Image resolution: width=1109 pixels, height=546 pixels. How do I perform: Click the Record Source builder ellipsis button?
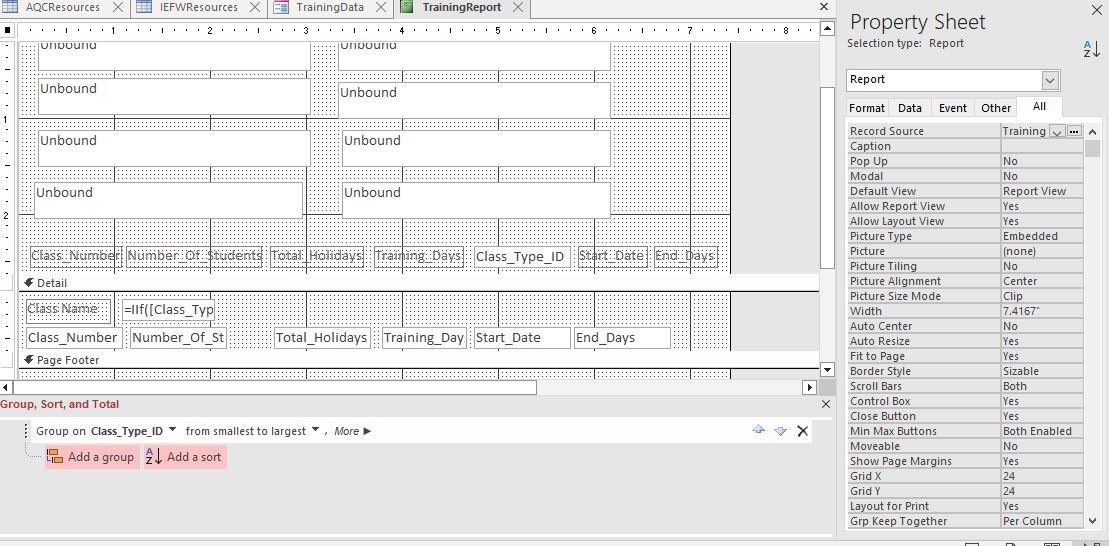pos(1074,132)
